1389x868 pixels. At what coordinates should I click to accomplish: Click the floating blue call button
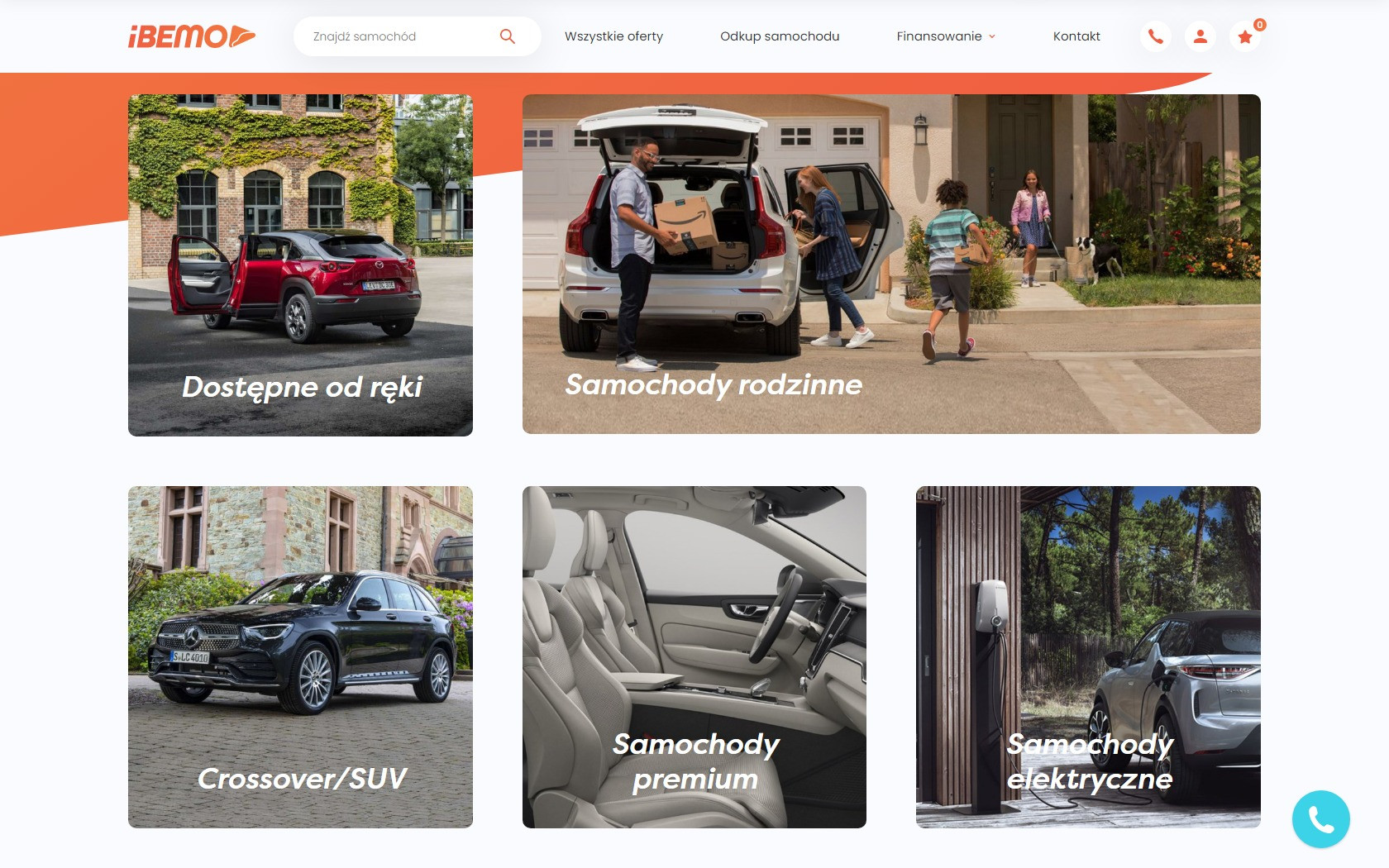(x=1321, y=819)
